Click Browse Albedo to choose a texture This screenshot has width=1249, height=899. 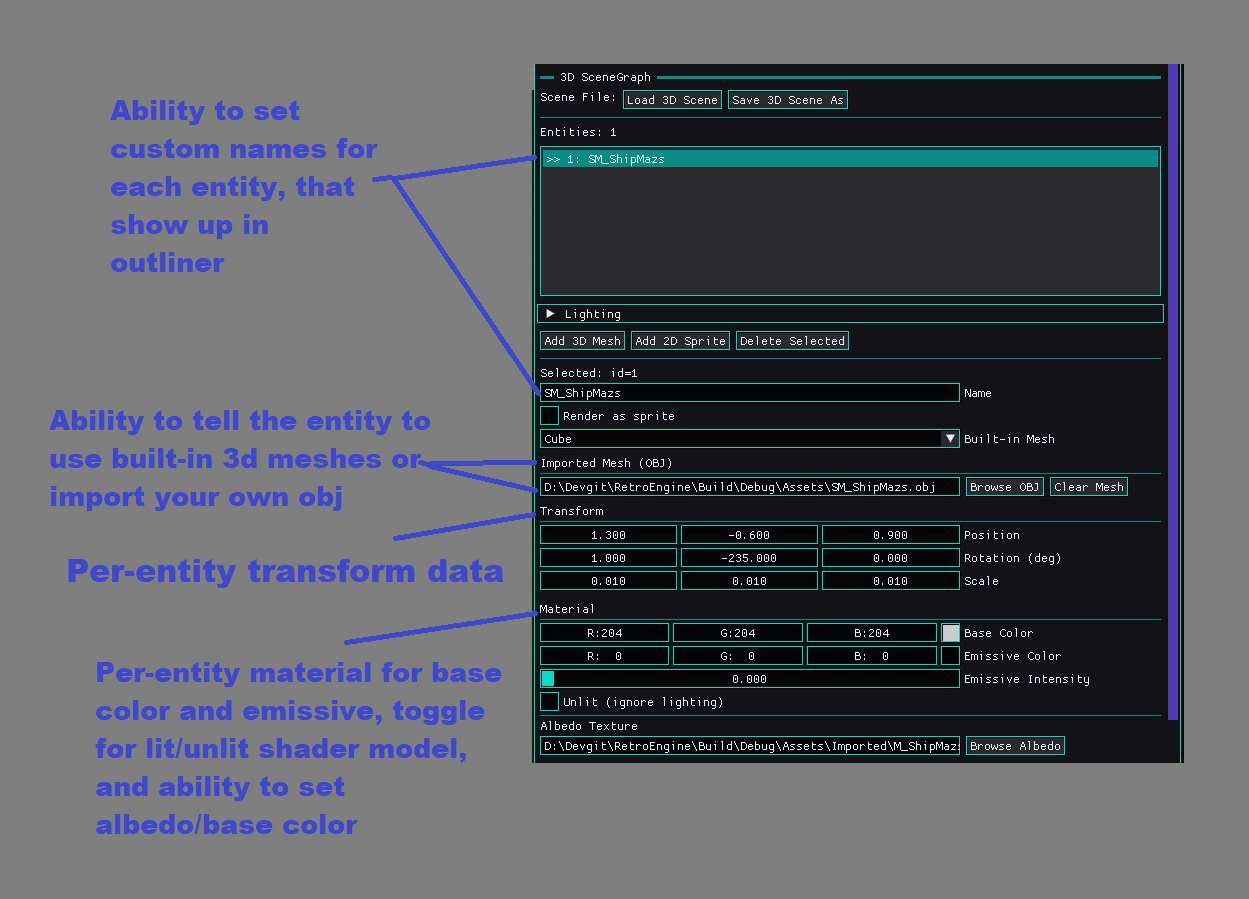click(x=1015, y=745)
